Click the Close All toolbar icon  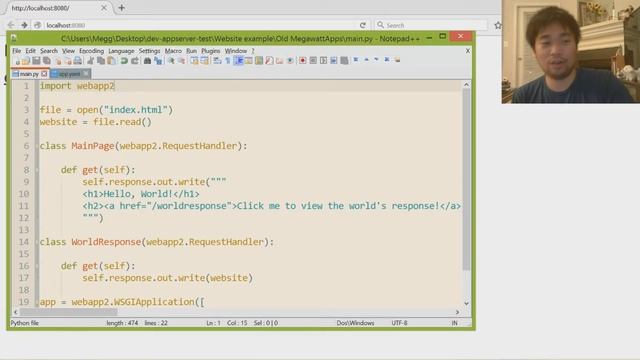[68, 61]
